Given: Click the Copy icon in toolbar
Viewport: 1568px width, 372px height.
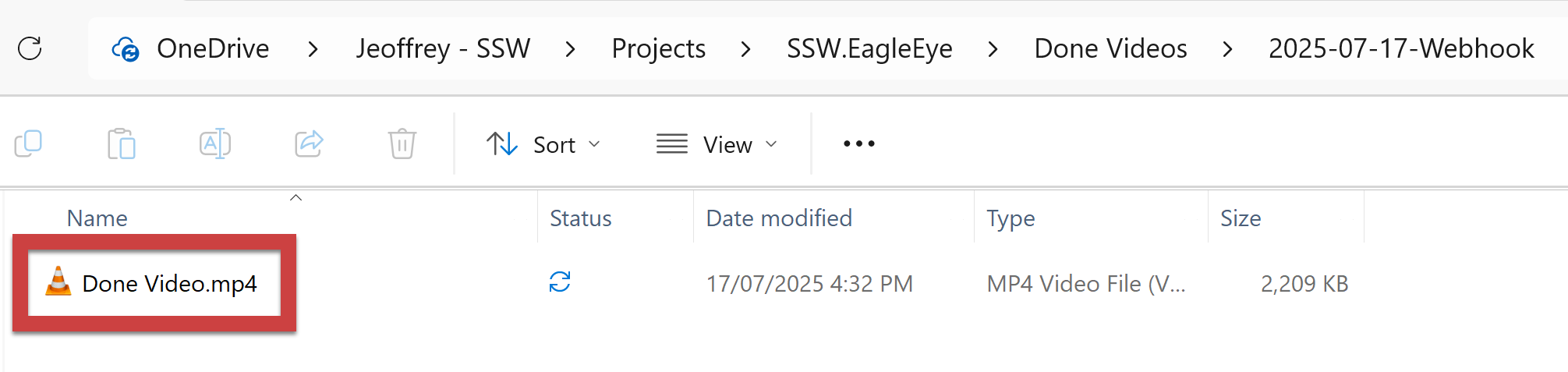Looking at the screenshot, I should (28, 143).
